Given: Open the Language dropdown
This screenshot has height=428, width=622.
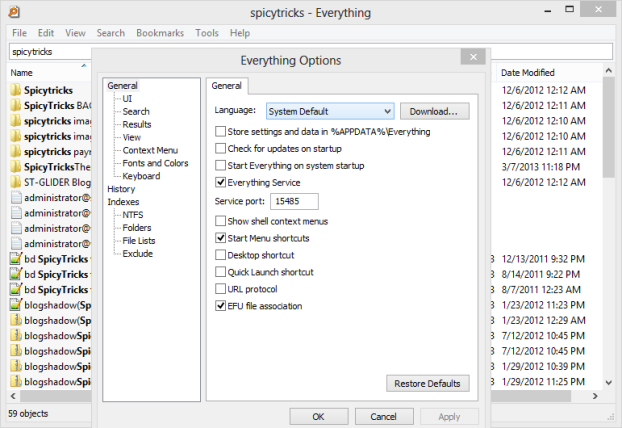Looking at the screenshot, I should coord(330,111).
